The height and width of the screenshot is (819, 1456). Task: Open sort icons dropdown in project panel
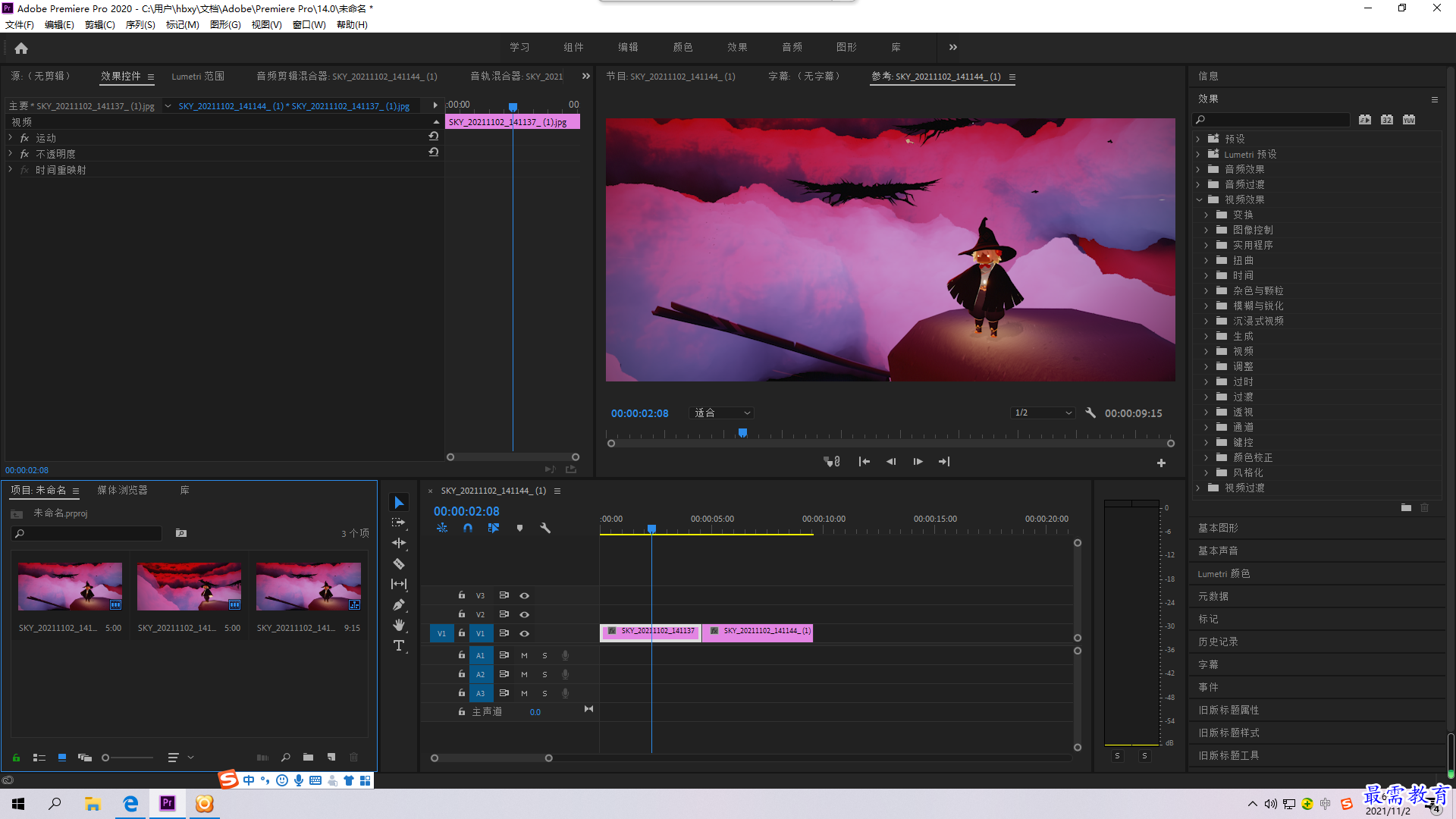coord(180,758)
